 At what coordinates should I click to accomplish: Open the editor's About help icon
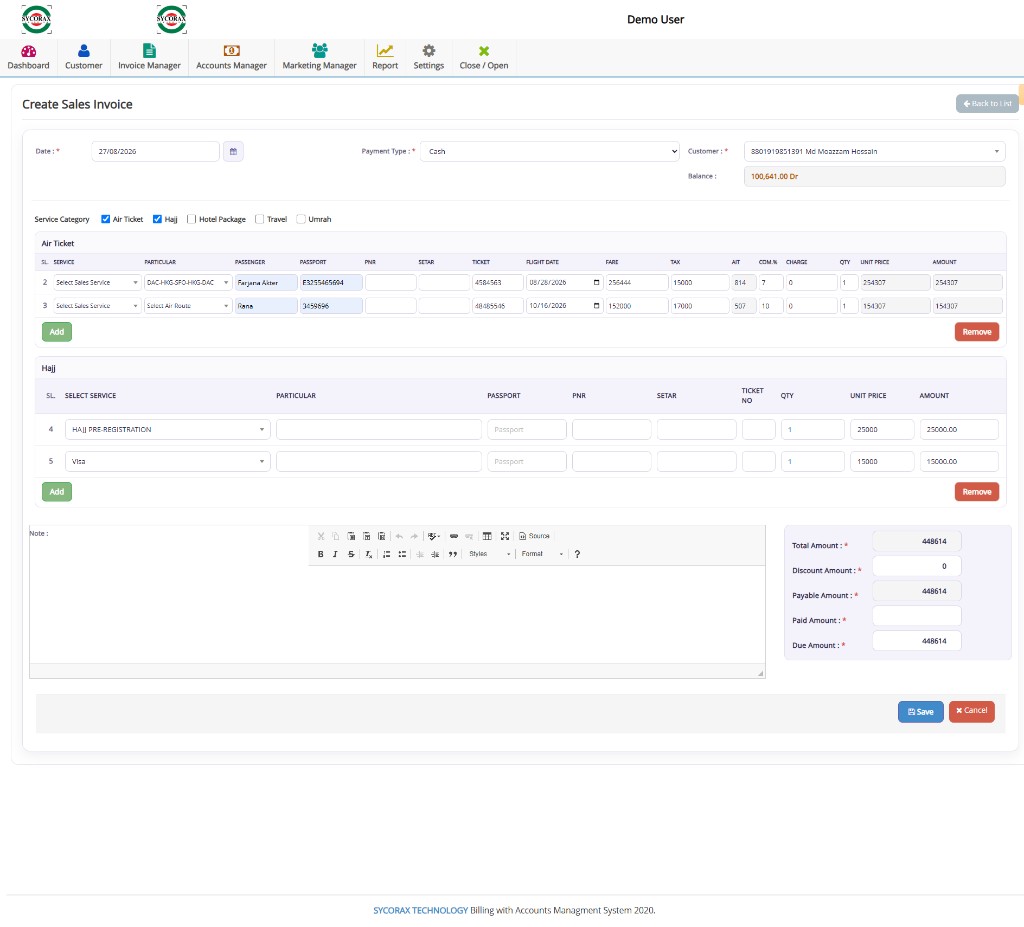pos(577,554)
